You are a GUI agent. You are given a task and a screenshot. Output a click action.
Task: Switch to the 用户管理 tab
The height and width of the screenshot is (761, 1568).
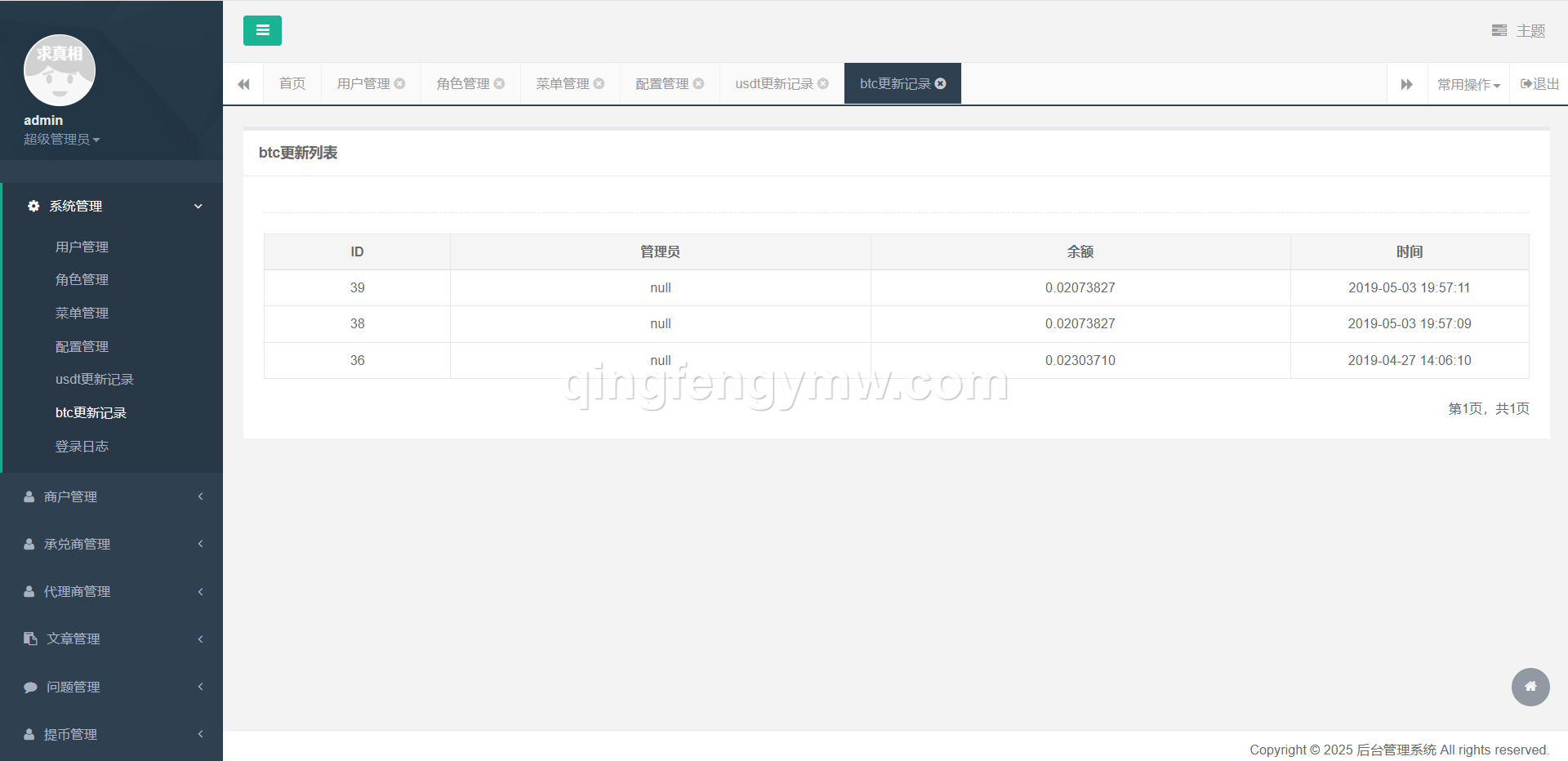[x=363, y=83]
